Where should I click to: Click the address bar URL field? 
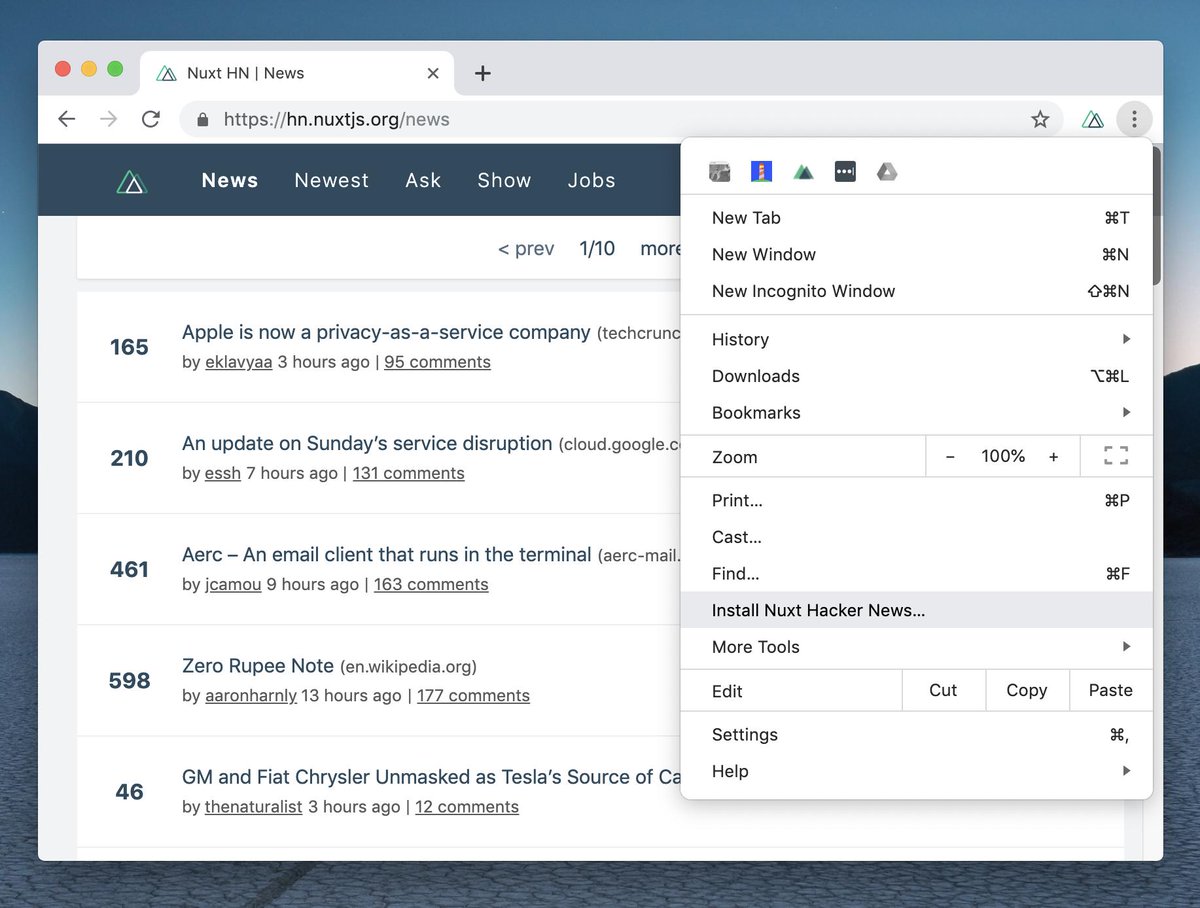pos(620,120)
